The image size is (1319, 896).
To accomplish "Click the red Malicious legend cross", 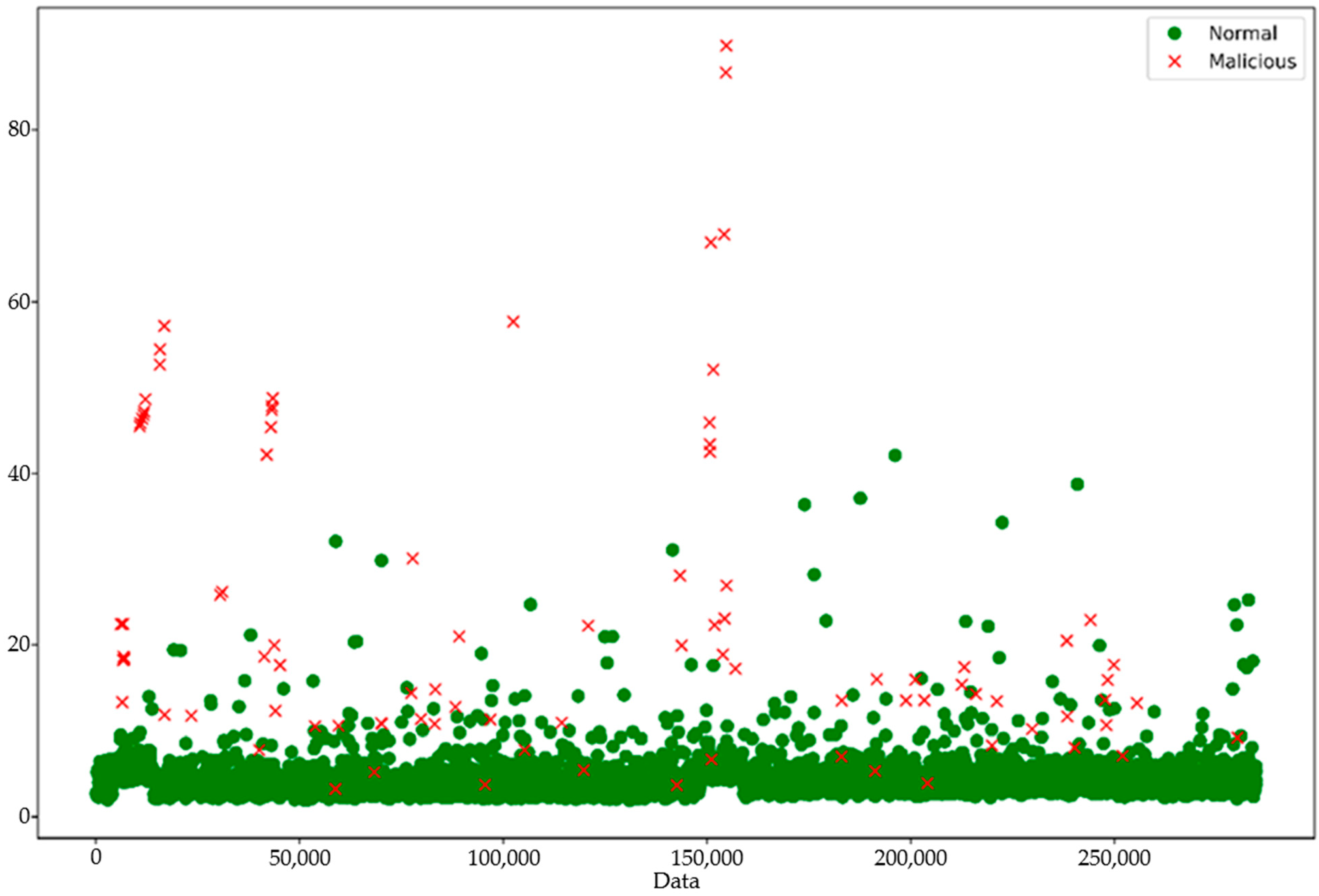I will [1174, 61].
